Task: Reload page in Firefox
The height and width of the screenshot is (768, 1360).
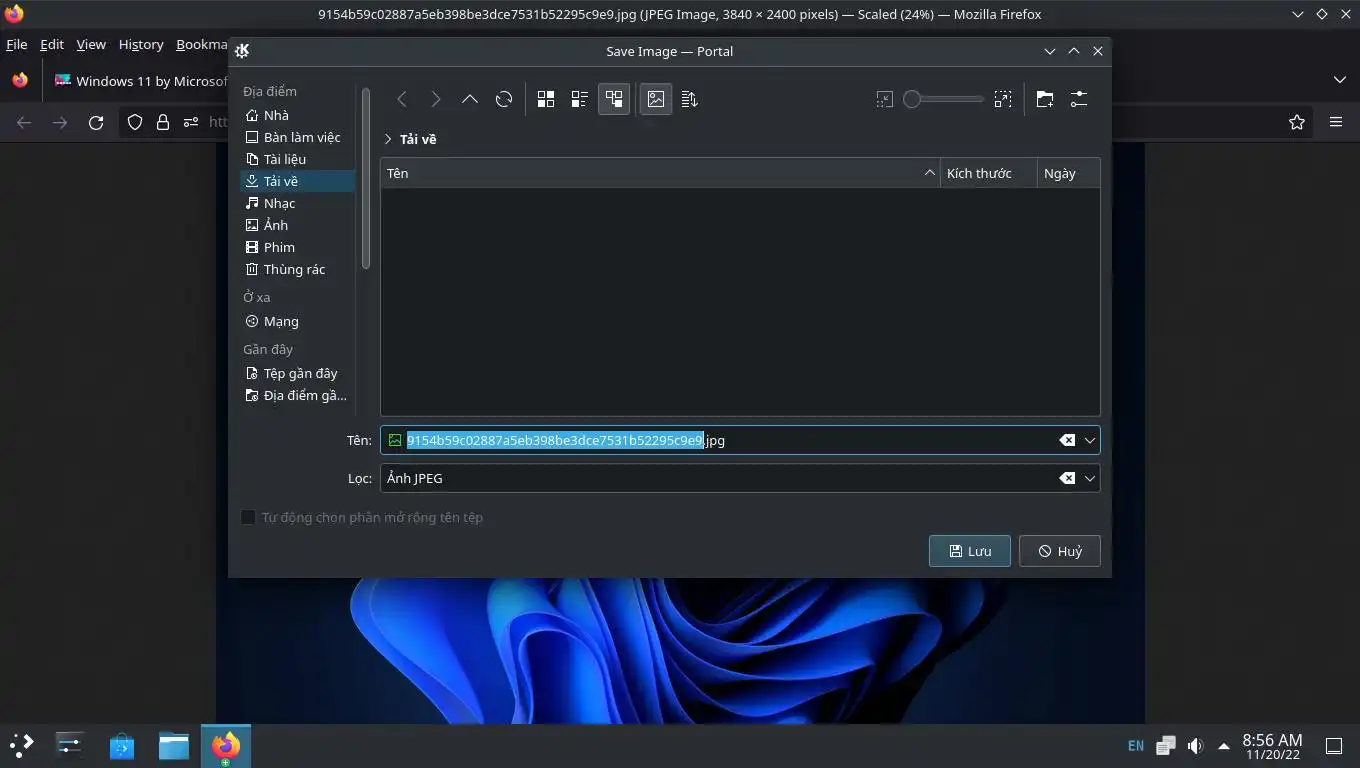Action: [96, 122]
